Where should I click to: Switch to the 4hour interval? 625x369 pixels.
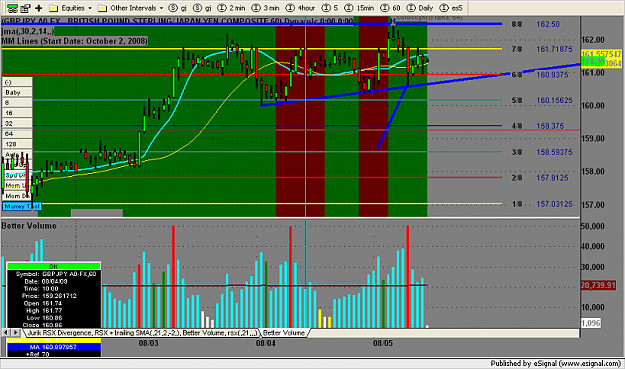coord(301,8)
